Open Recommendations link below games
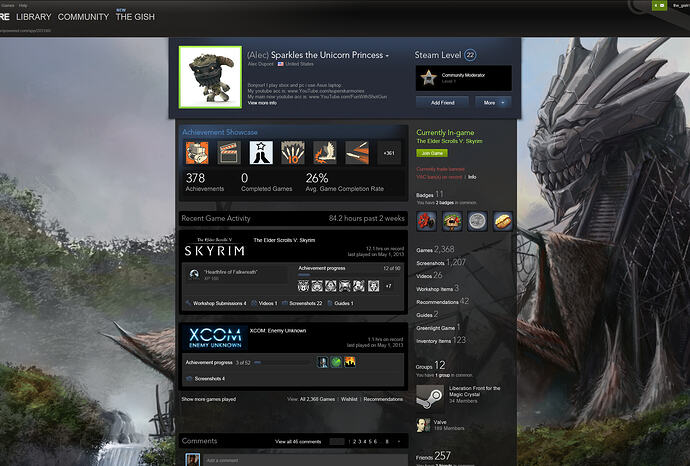690x466 pixels. pyautogui.click(x=383, y=399)
